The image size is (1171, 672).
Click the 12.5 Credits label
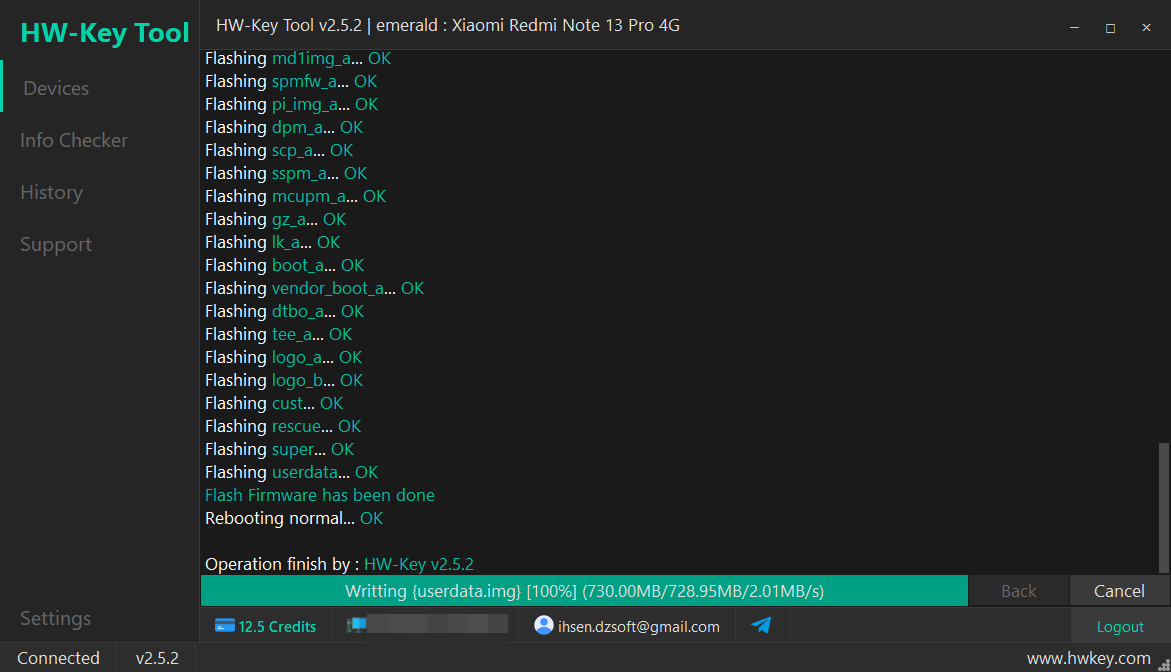[277, 626]
